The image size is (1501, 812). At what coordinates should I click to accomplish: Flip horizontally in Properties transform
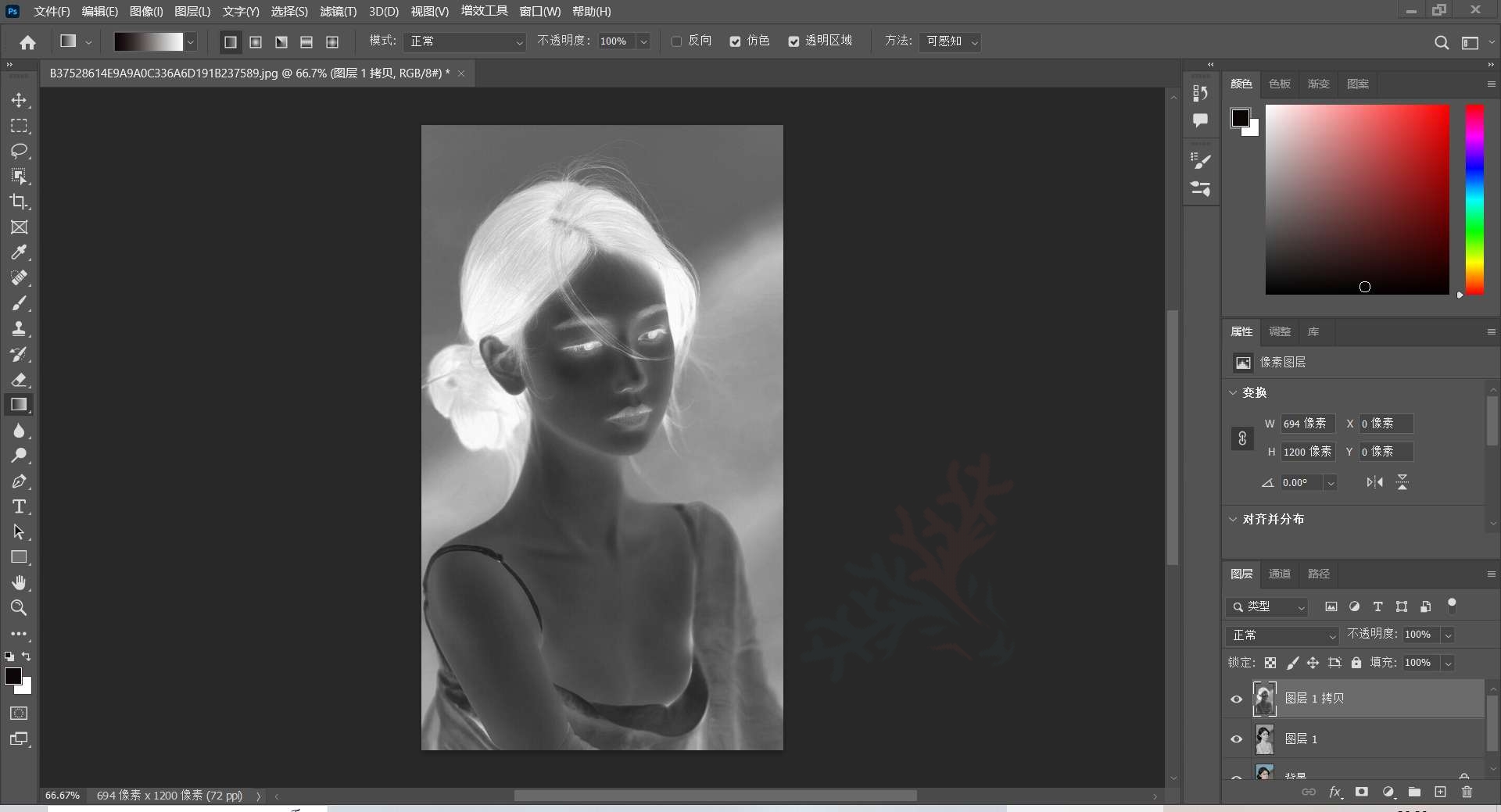[1374, 482]
